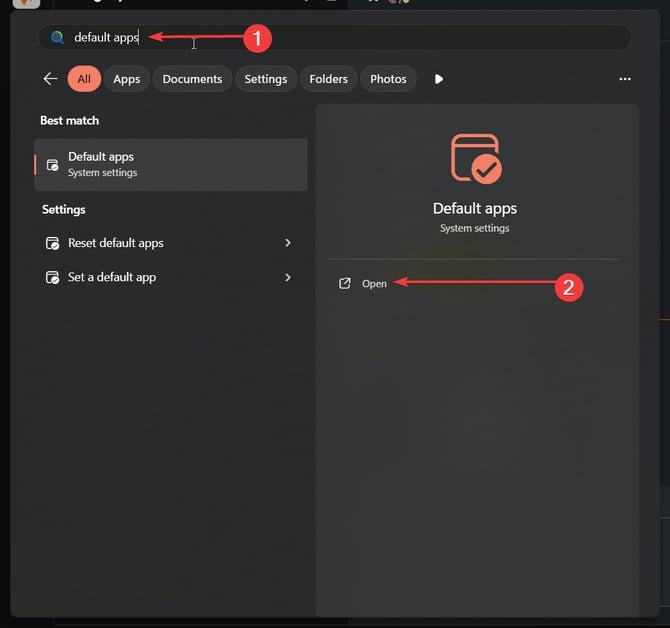
Task: Click the Reset default apps settings icon
Action: (x=53, y=243)
